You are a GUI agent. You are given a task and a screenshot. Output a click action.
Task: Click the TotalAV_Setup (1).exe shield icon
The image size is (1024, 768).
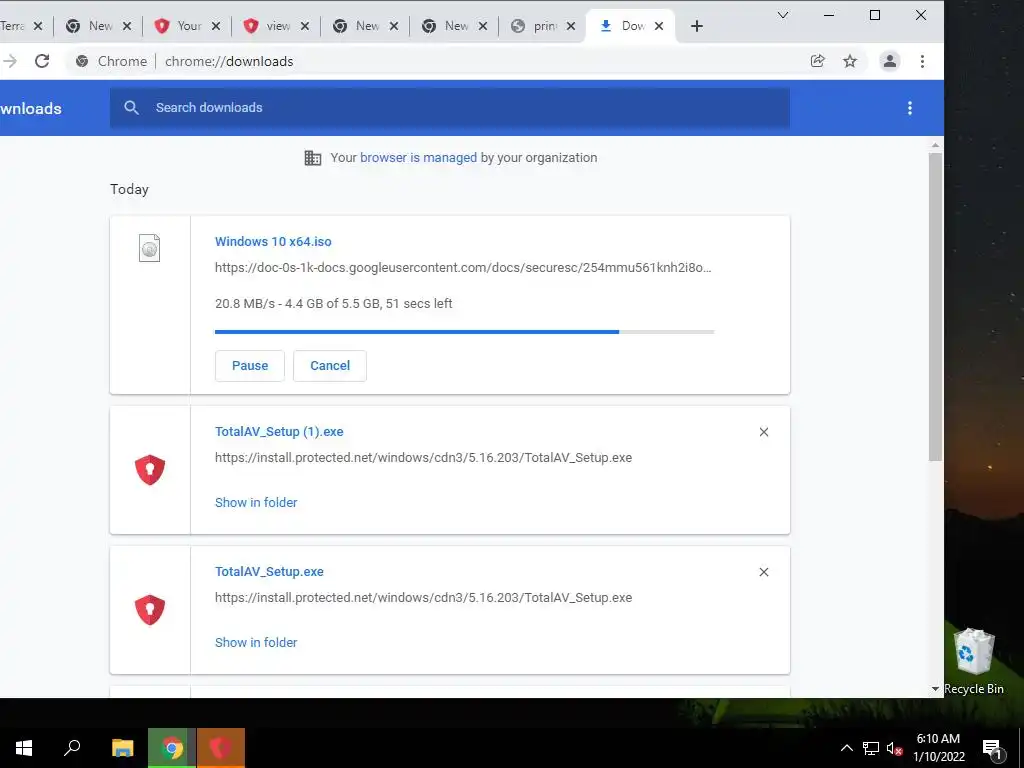[x=150, y=470]
